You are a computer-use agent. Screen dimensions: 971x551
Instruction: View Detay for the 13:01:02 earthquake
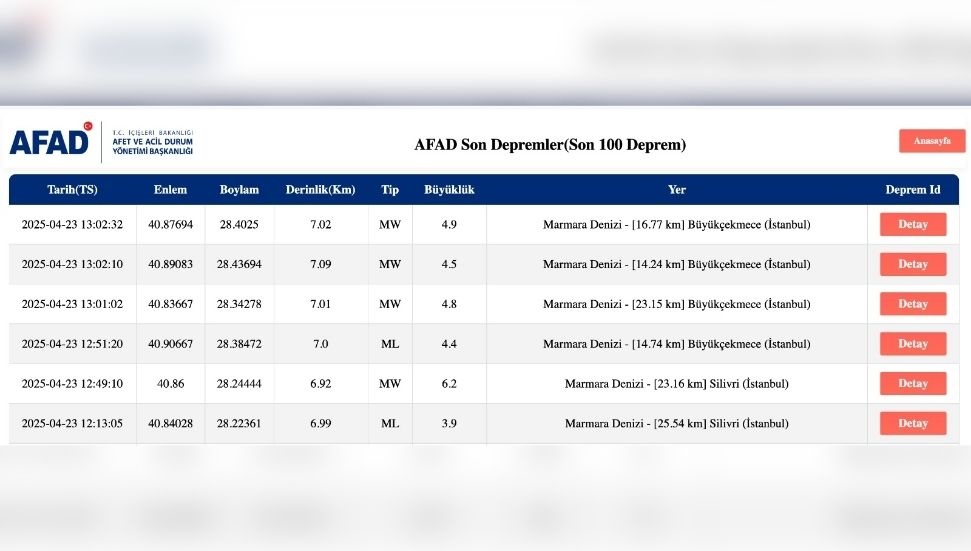tap(912, 304)
